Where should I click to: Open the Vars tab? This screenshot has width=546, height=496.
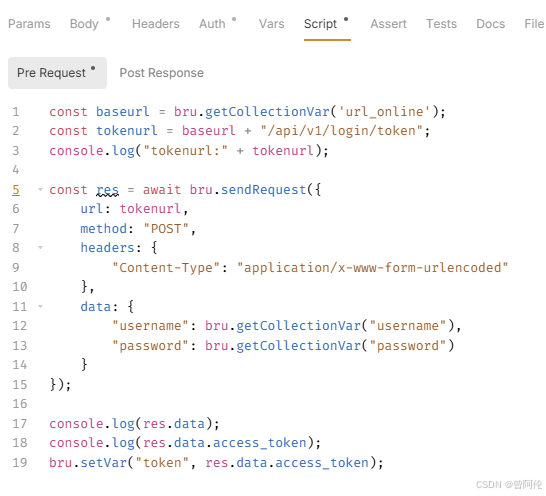pyautogui.click(x=271, y=24)
